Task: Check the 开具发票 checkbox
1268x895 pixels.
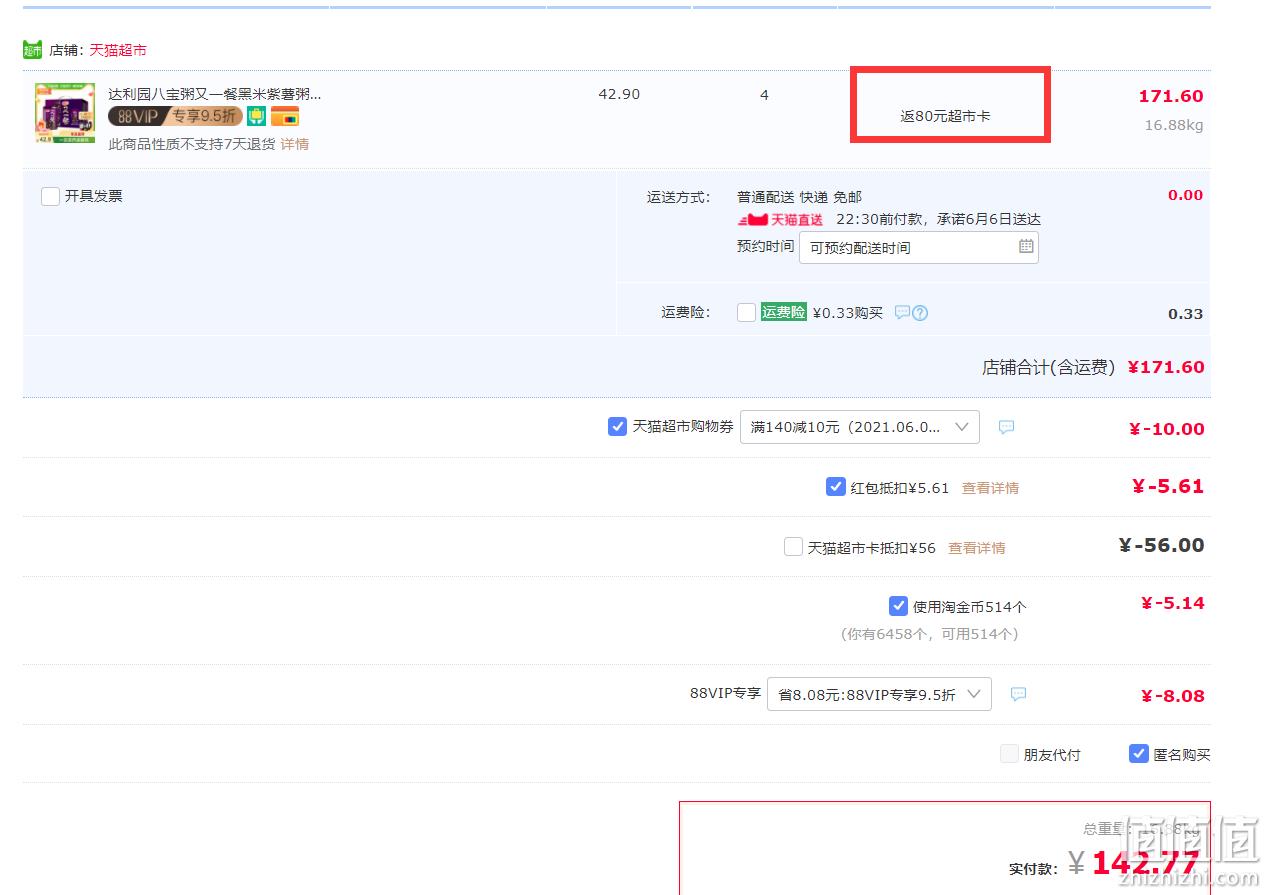Action: tap(50, 196)
